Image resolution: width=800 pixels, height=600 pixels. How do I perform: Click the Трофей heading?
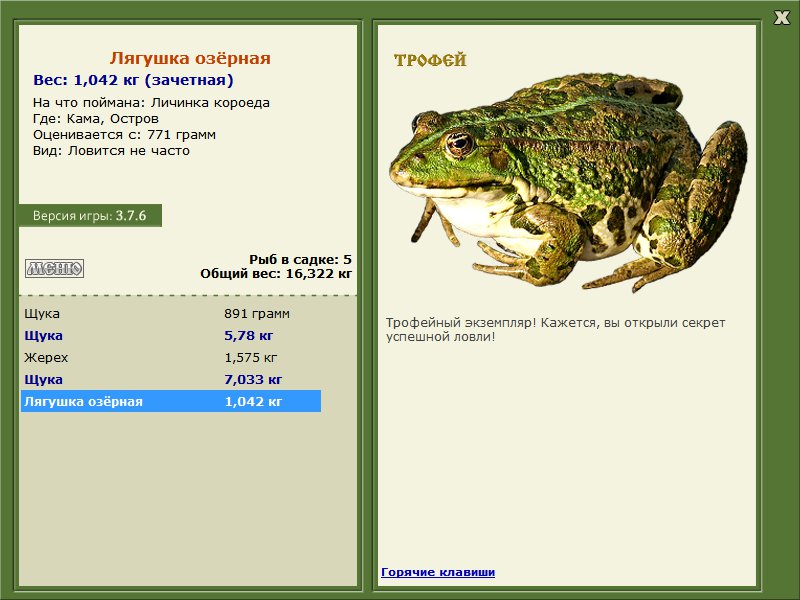pyautogui.click(x=430, y=60)
